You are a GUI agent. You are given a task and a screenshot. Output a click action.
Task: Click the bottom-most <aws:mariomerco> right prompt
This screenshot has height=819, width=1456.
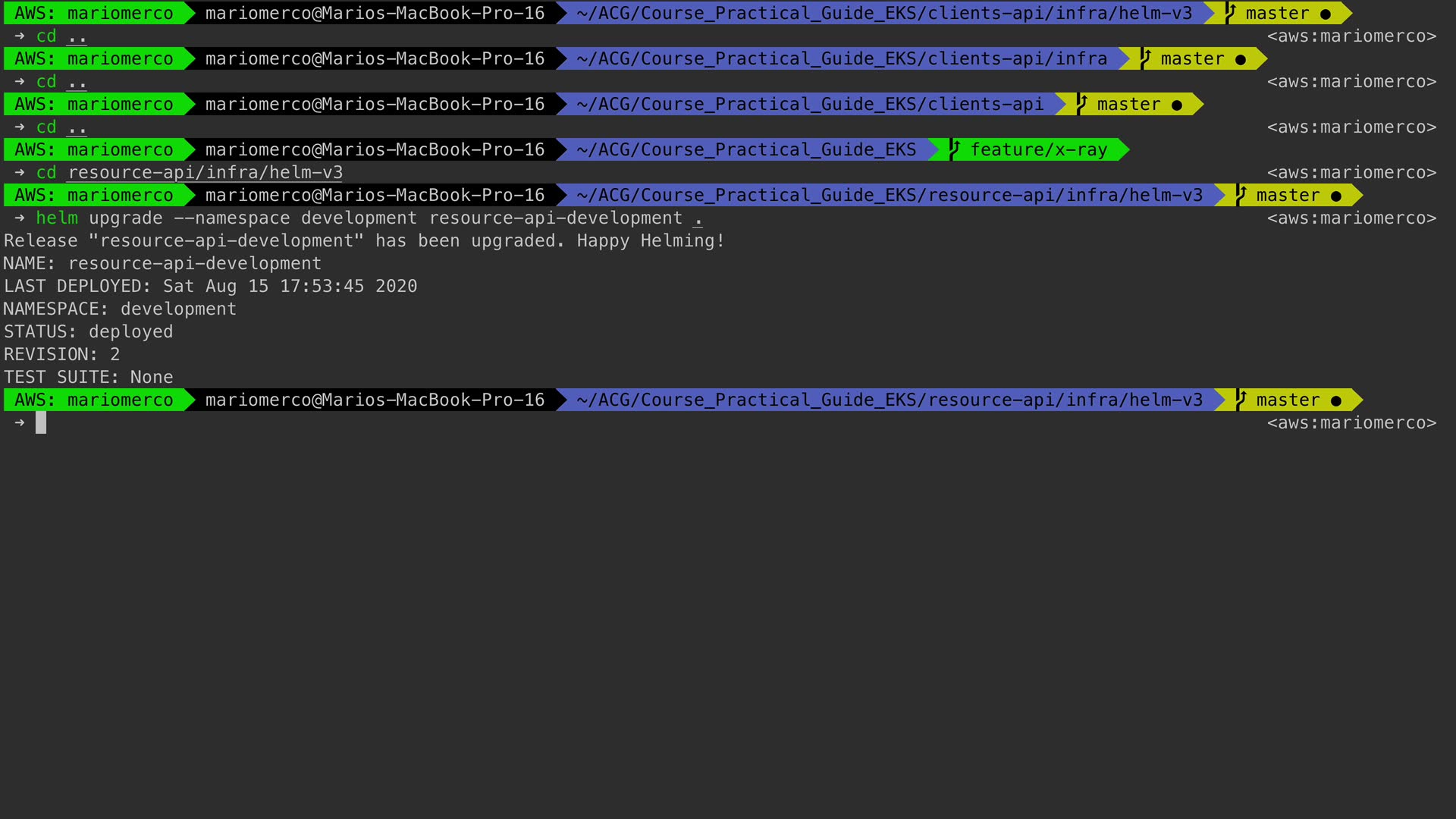[x=1351, y=422]
